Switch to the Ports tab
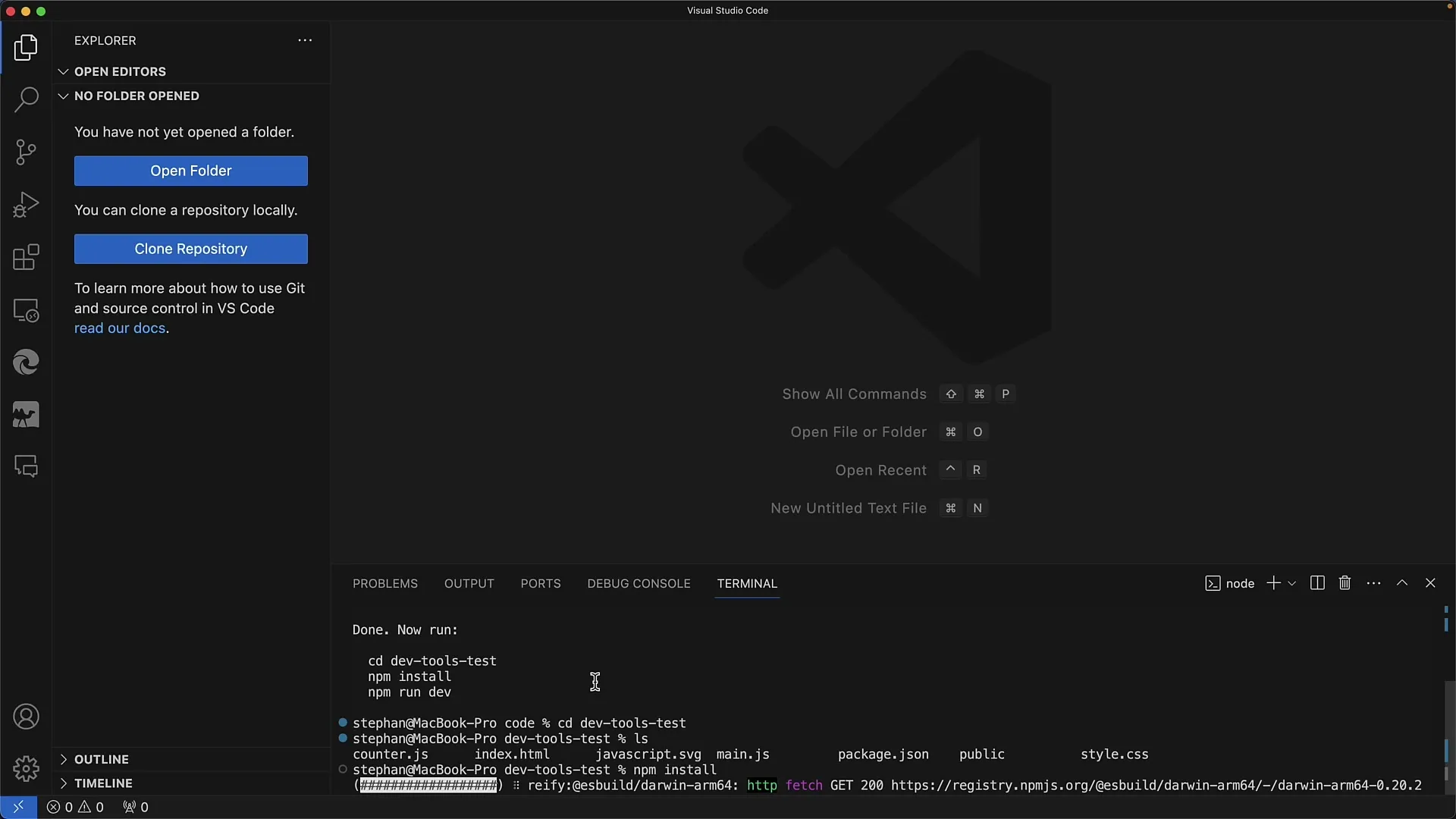The image size is (1456, 819). [541, 583]
